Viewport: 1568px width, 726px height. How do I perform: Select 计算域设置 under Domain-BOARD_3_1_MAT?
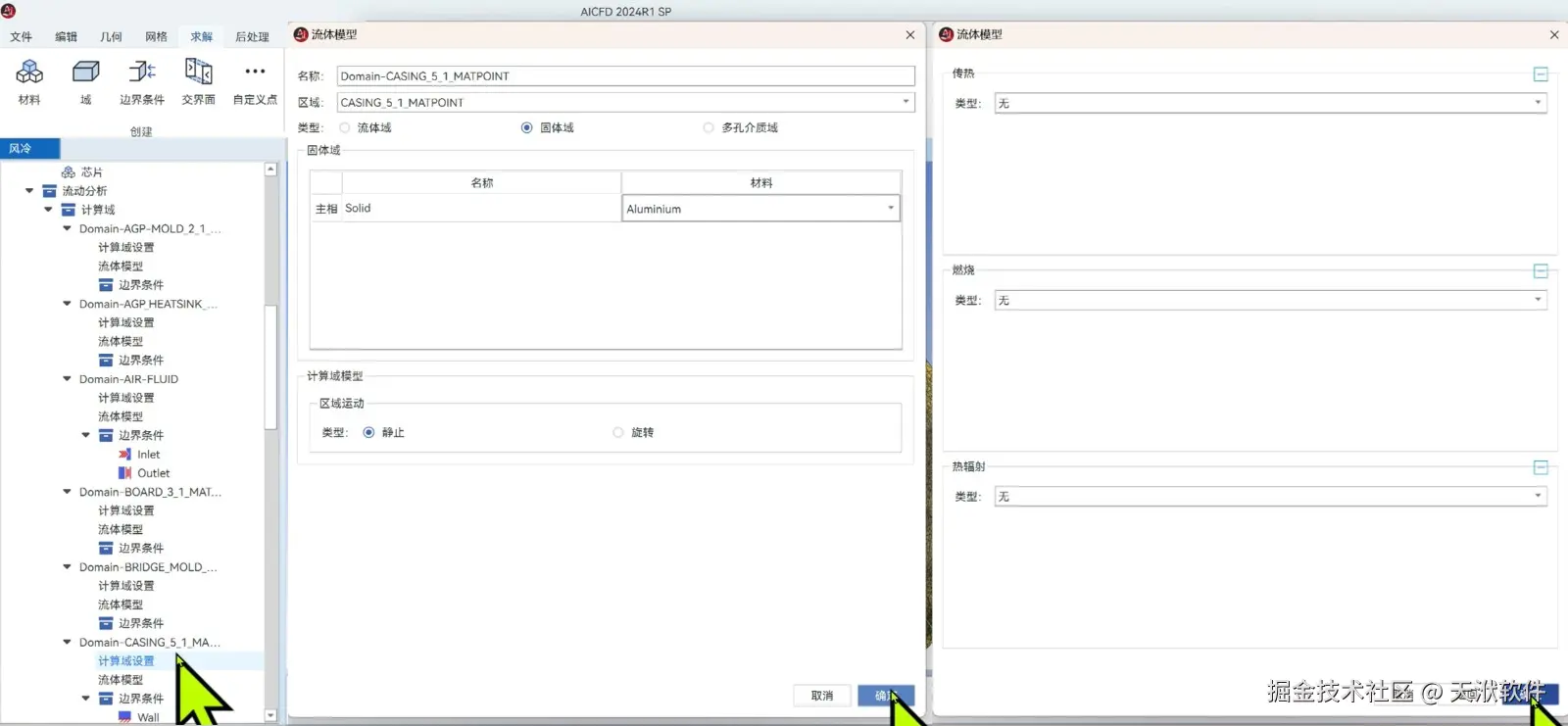[x=125, y=510]
